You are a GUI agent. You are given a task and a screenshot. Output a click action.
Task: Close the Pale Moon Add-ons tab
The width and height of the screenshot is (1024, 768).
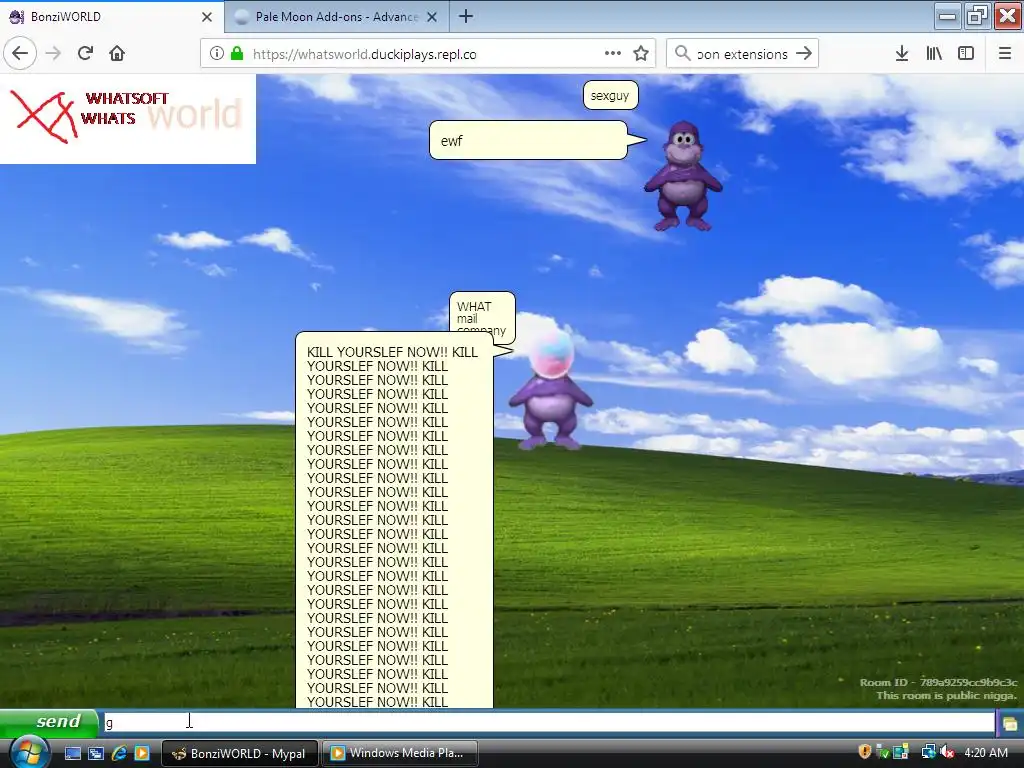click(432, 17)
